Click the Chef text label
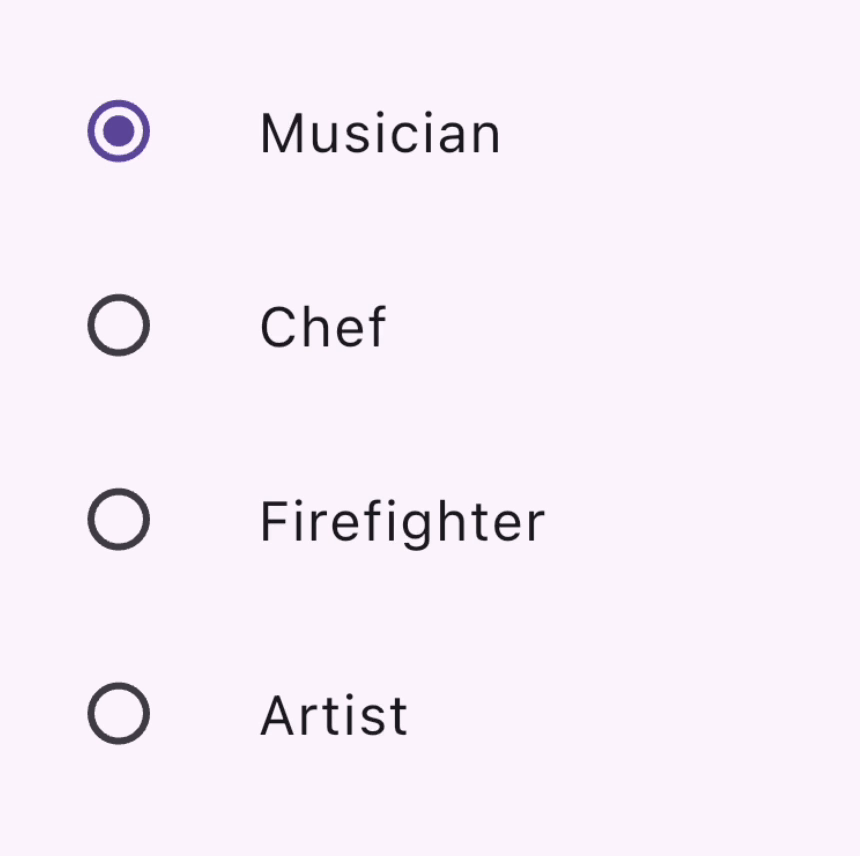The height and width of the screenshot is (856, 860). click(x=322, y=326)
